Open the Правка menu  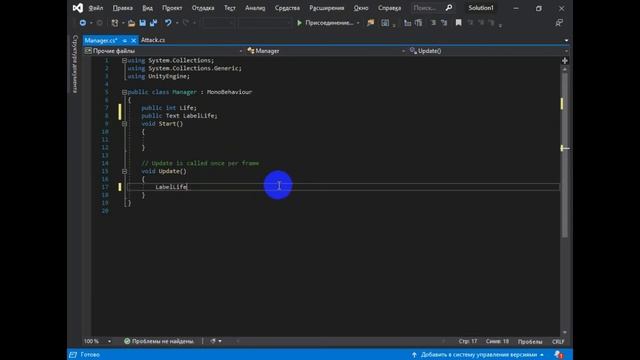pos(122,8)
